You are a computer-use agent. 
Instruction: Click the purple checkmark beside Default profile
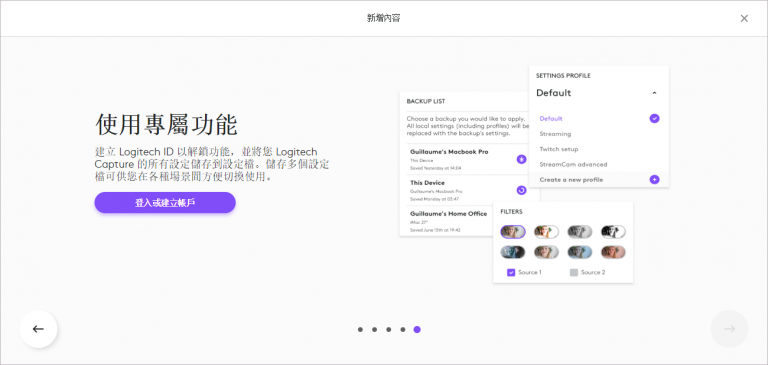(x=654, y=119)
